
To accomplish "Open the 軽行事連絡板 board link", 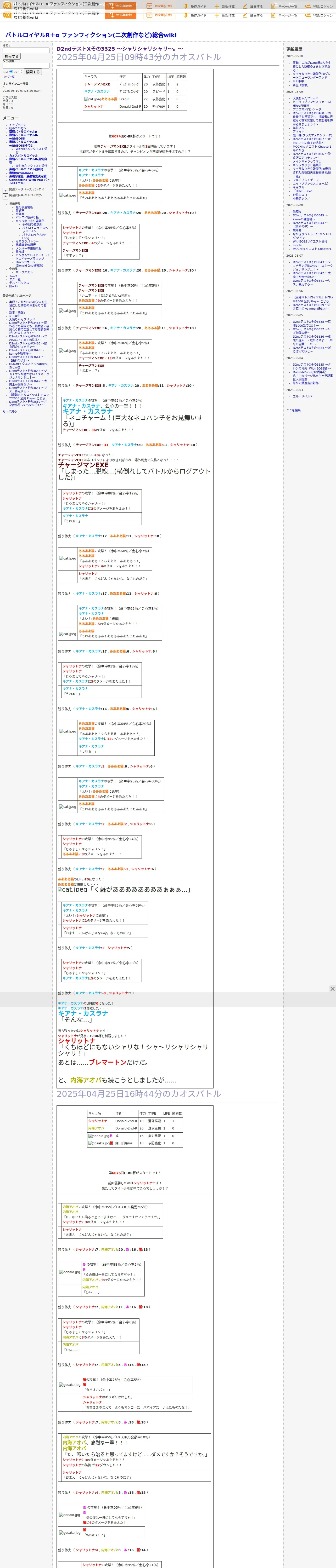I will [24, 207].
